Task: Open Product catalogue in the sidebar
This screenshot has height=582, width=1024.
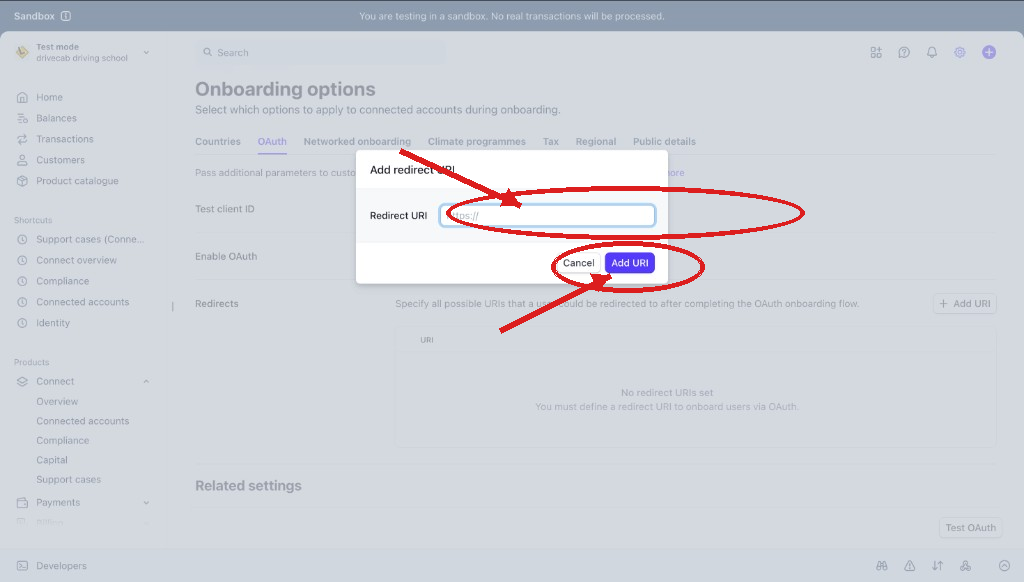Action: (77, 181)
